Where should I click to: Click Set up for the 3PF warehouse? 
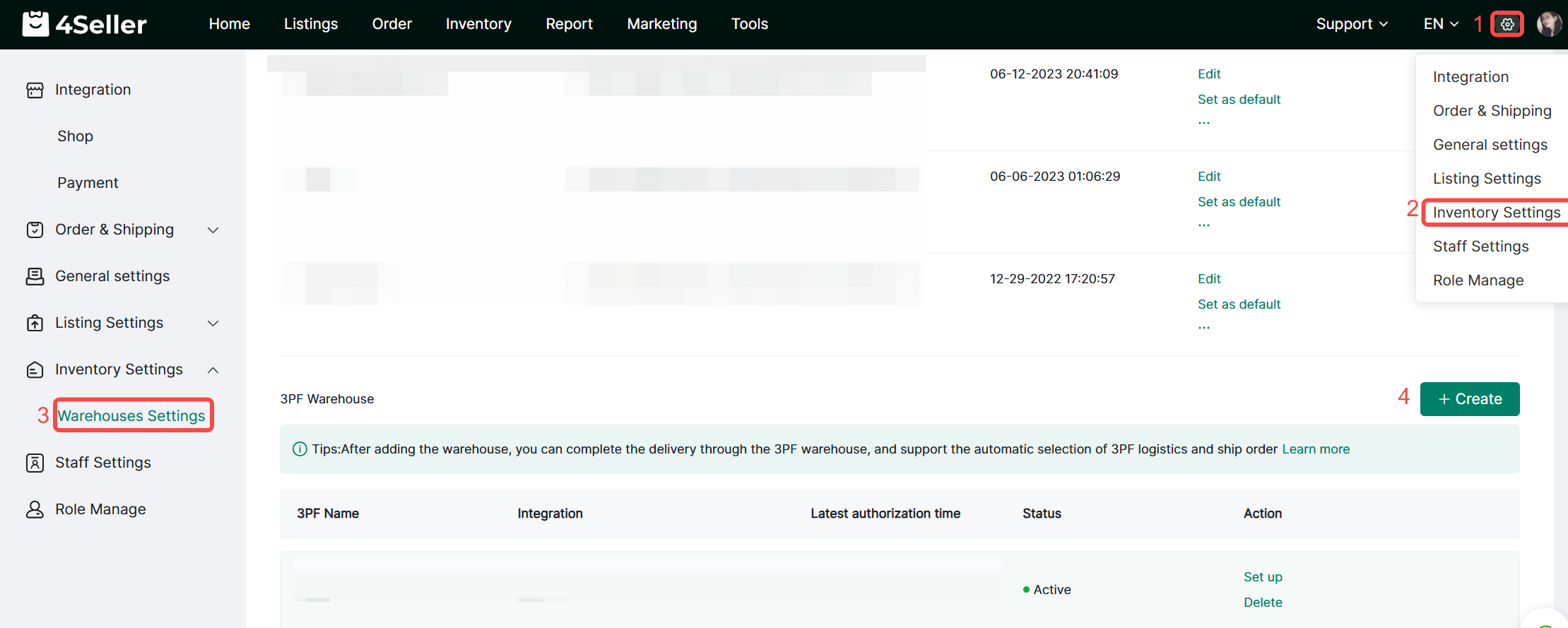[1262, 577]
